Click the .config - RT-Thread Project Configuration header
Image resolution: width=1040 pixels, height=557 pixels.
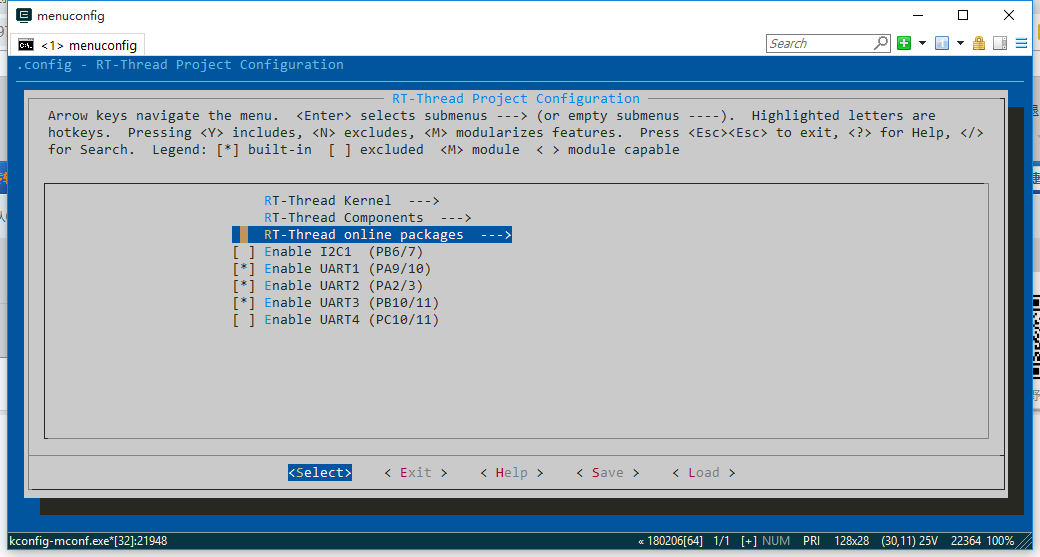point(180,64)
